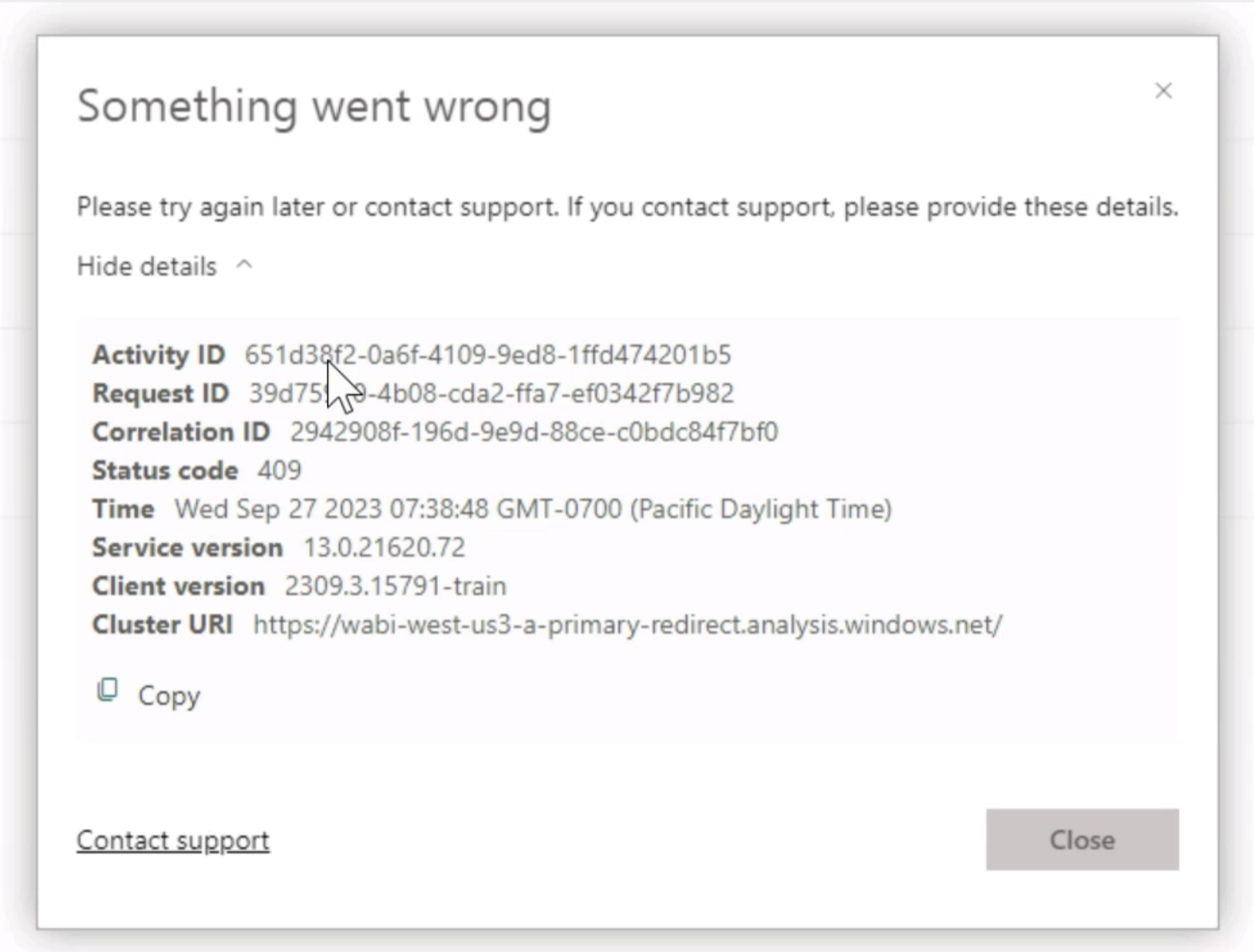Dismiss the dialog with Close

[1082, 840]
